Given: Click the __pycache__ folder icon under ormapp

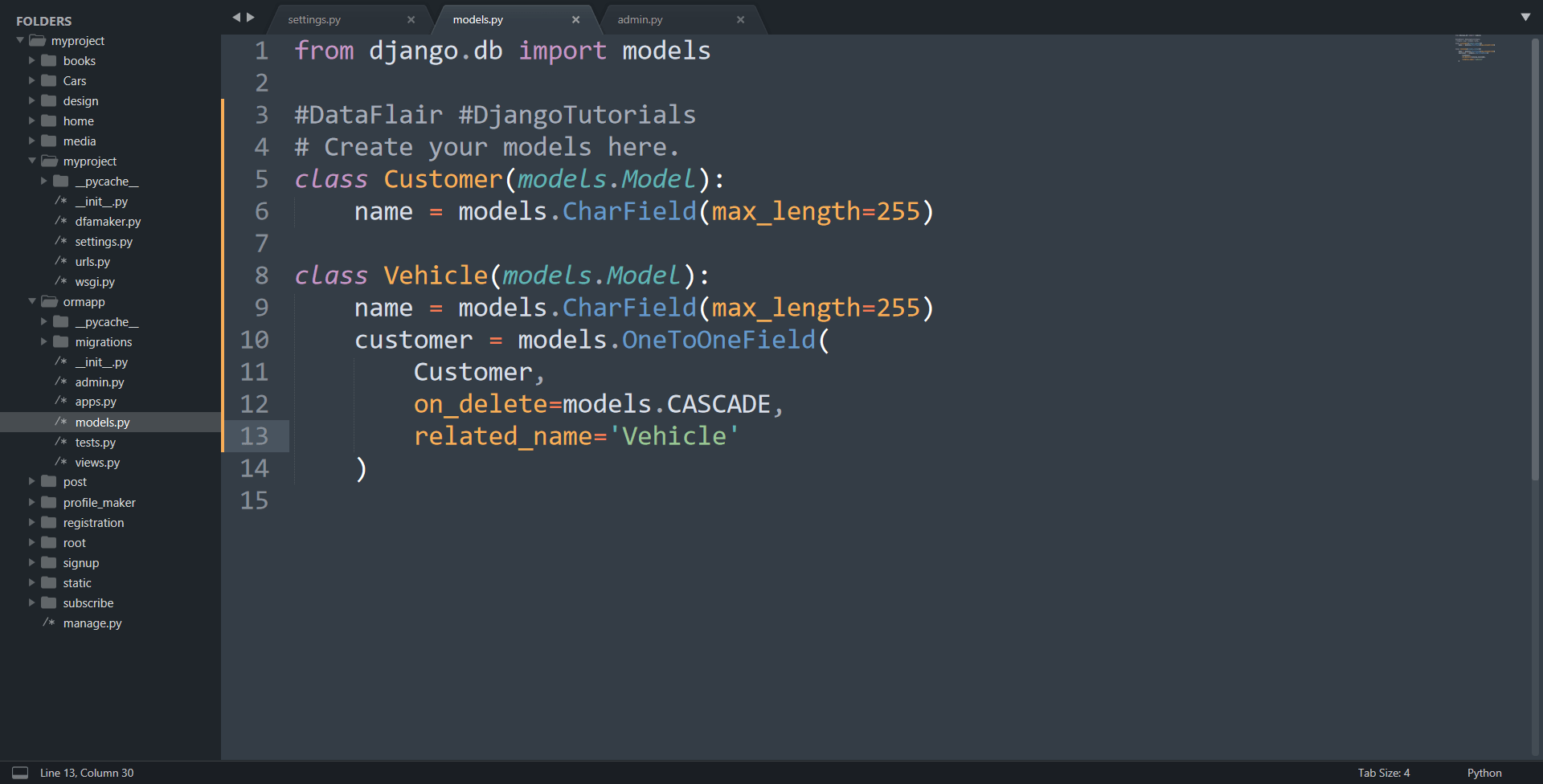Looking at the screenshot, I should coord(61,321).
